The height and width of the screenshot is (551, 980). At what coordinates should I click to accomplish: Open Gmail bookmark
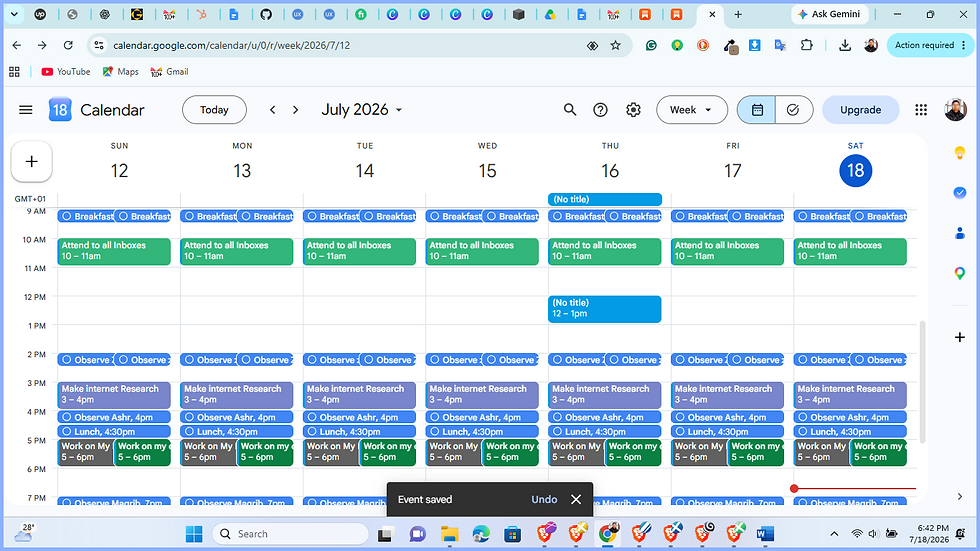tap(169, 72)
